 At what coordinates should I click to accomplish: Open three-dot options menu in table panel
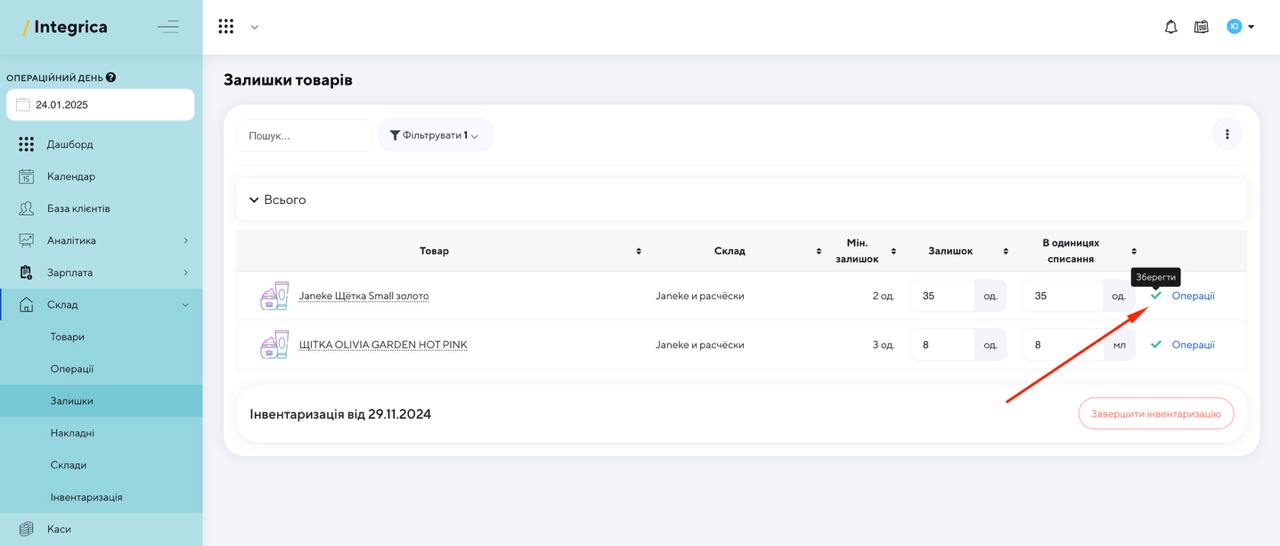[1227, 134]
